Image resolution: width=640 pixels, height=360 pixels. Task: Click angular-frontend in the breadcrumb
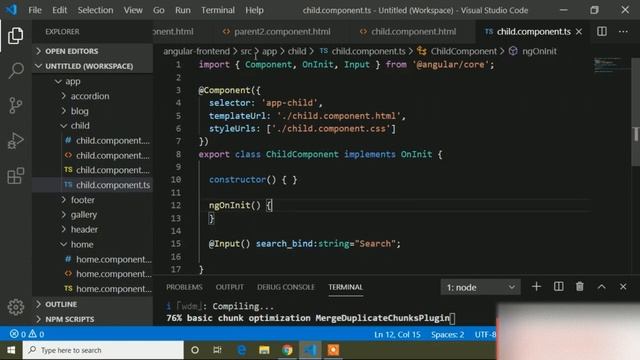click(196, 51)
